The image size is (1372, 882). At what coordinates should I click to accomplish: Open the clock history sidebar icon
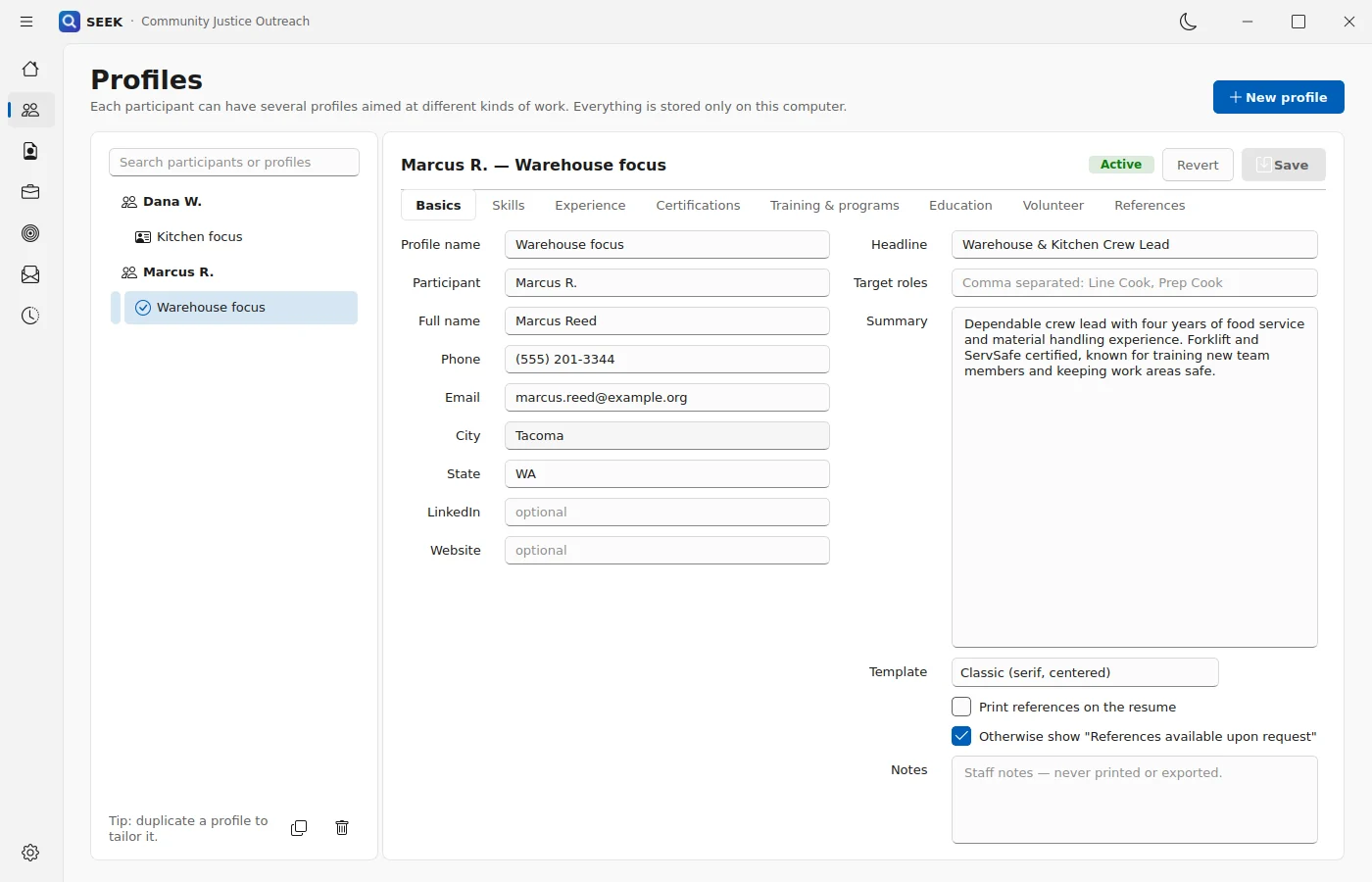(30, 316)
